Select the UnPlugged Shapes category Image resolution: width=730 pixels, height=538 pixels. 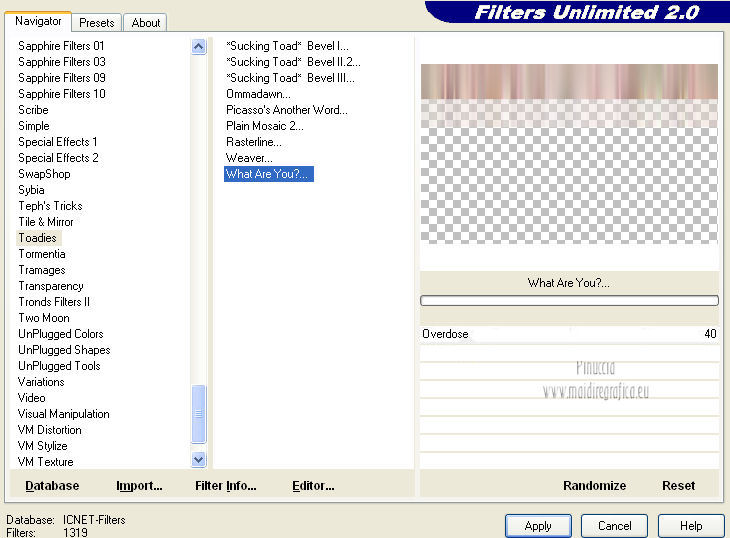(64, 350)
